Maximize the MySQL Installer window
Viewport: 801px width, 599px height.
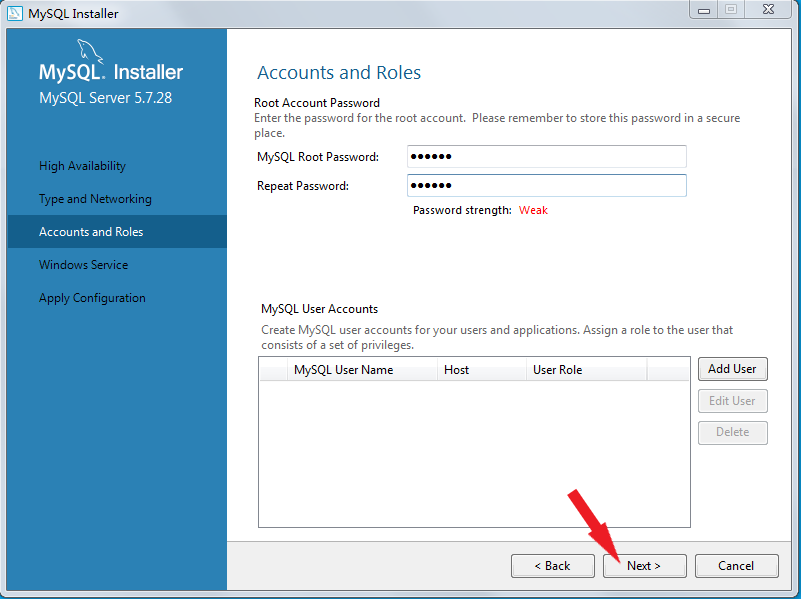(731, 10)
